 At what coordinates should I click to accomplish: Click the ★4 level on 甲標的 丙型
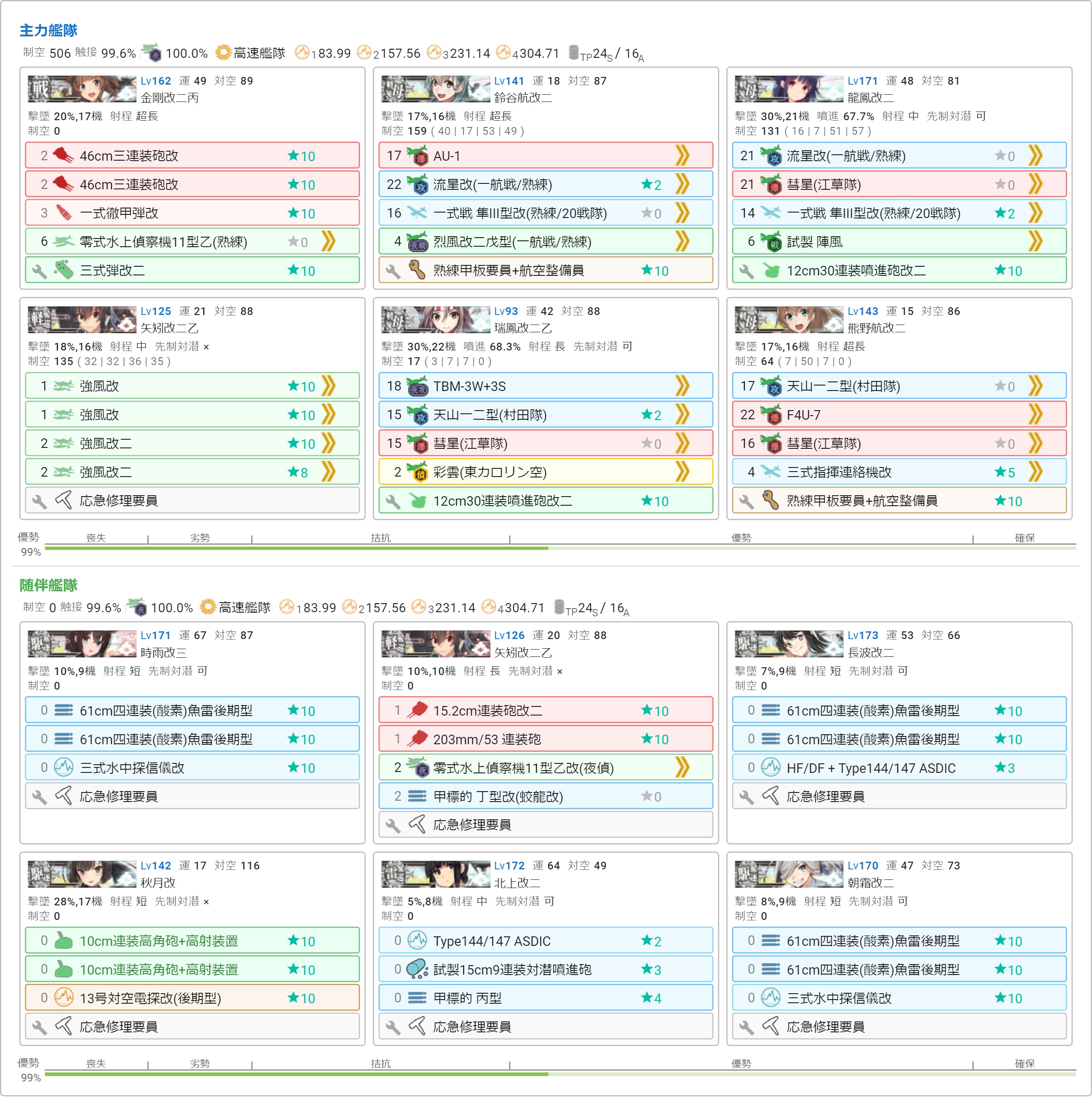(651, 998)
